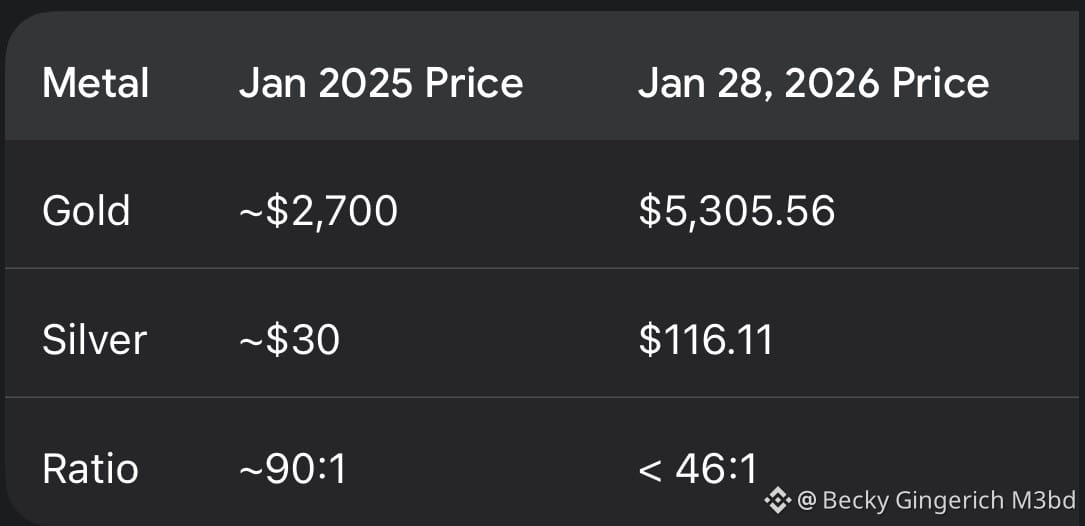
Task: Click the $116.11 silver price value
Action: coord(705,340)
